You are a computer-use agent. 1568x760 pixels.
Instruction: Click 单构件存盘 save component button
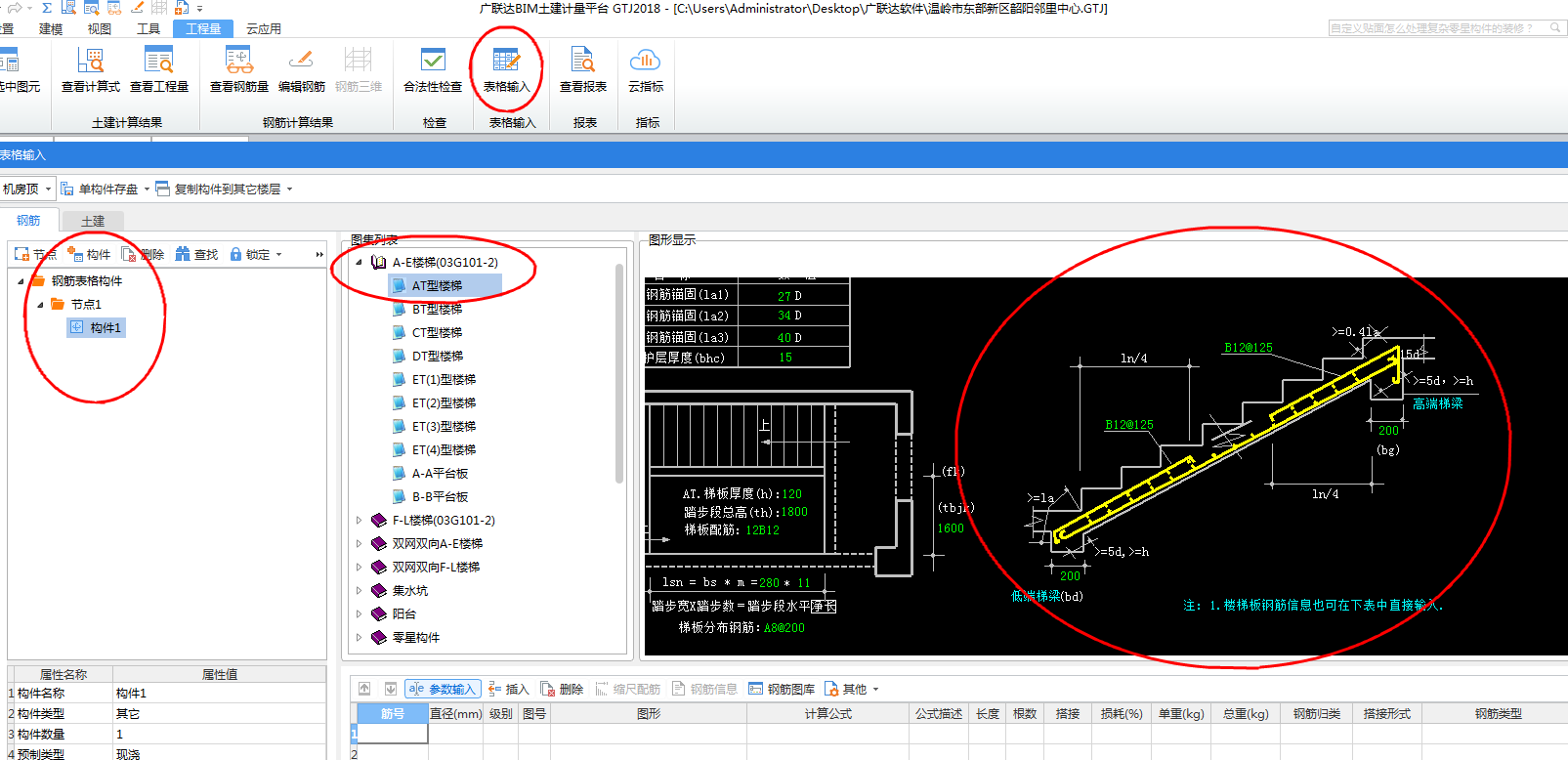tap(100, 189)
